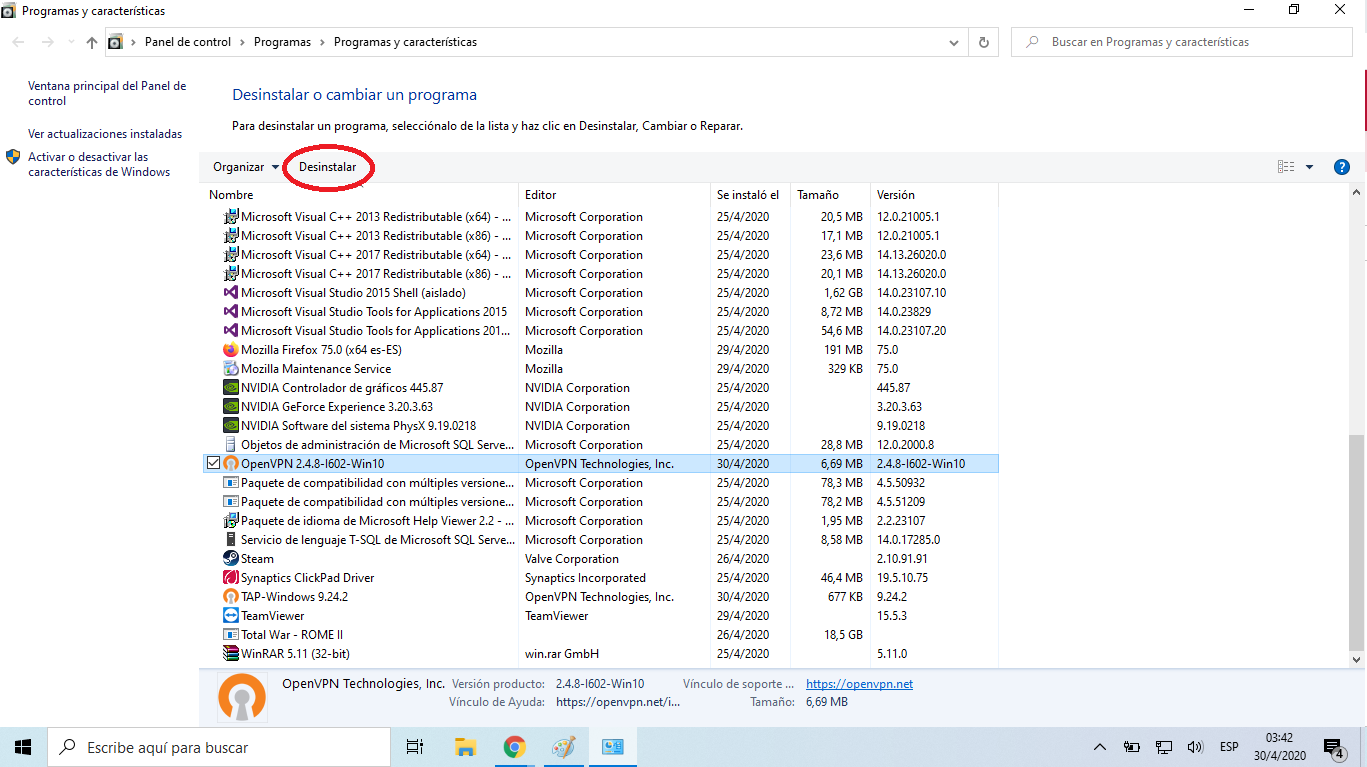Click the taskbar search box

(218, 747)
